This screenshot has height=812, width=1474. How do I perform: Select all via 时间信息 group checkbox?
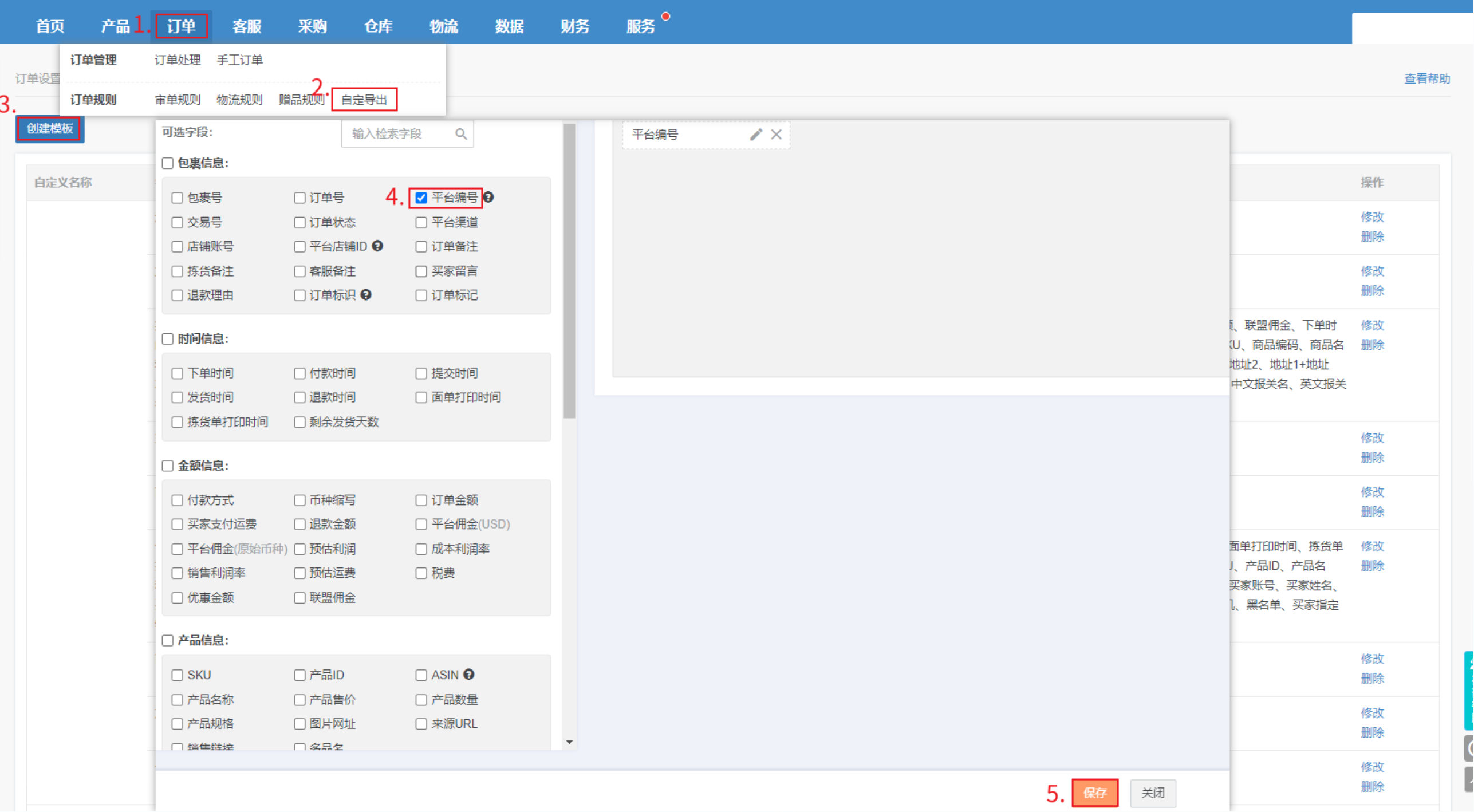pos(168,339)
